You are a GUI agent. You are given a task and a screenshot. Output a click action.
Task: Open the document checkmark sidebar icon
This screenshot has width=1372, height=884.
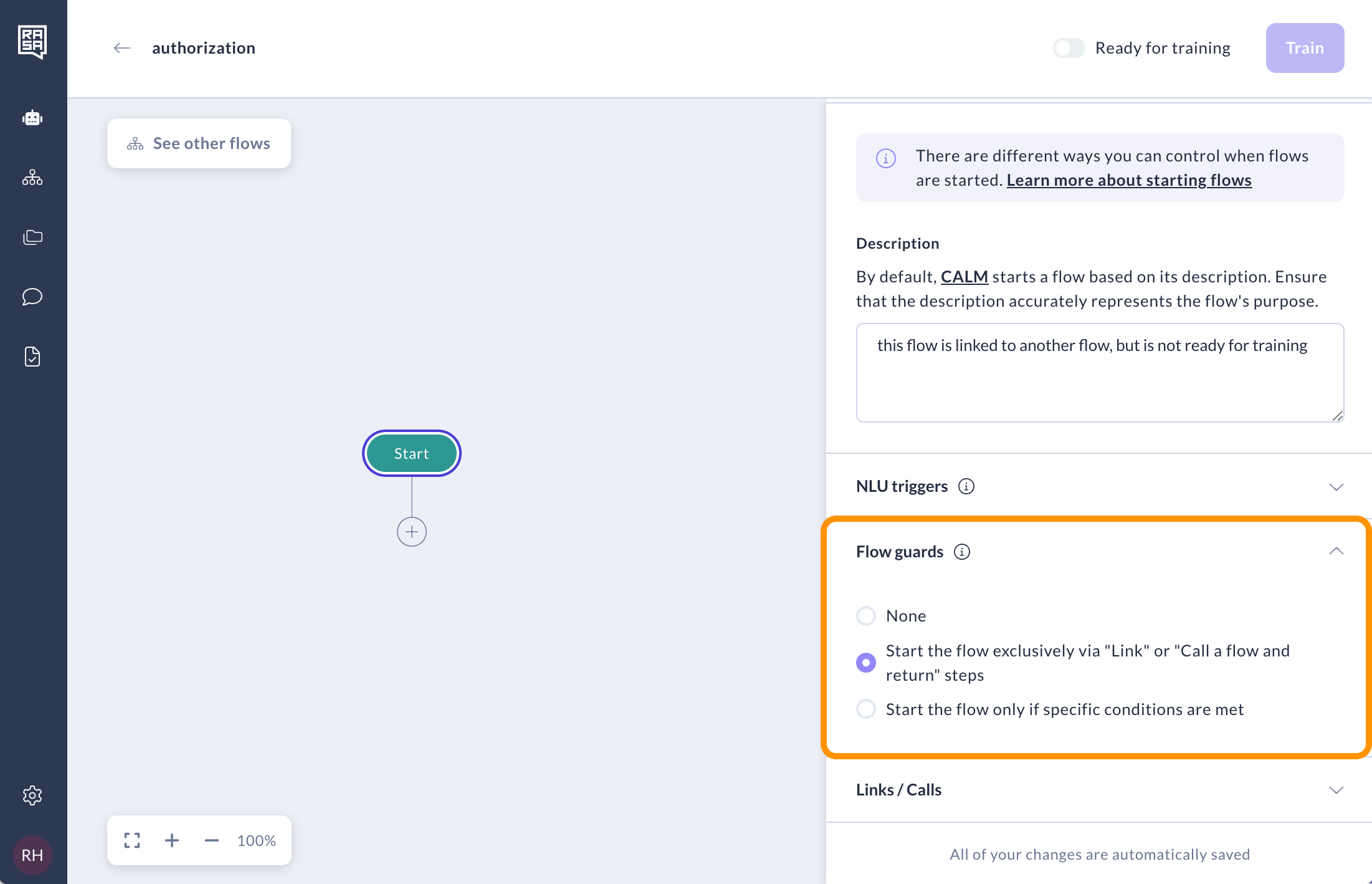32,357
